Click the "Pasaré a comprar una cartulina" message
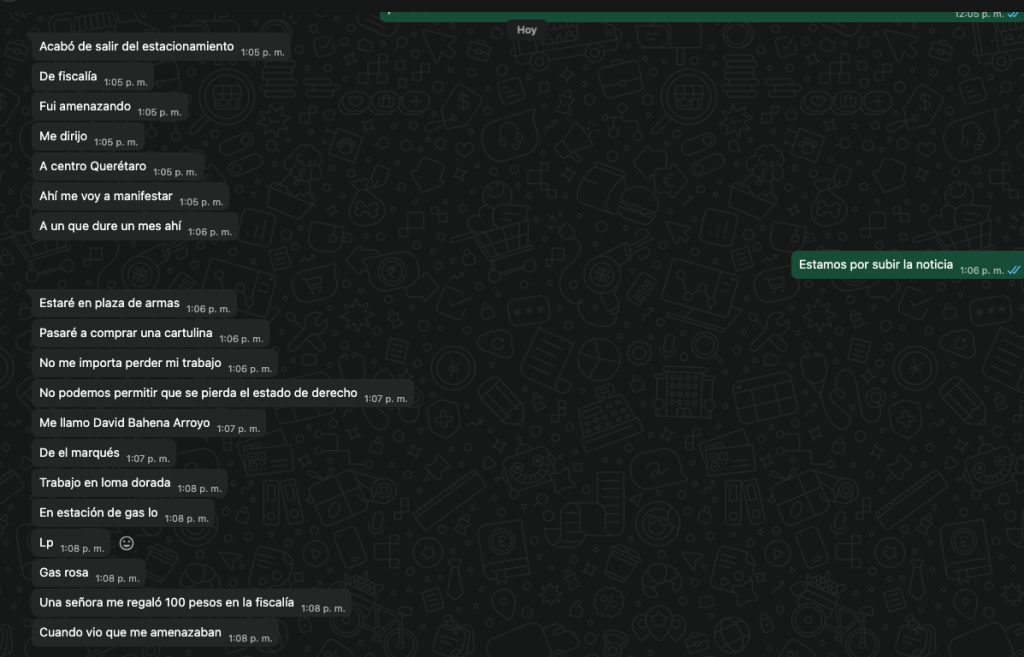 [x=126, y=334]
